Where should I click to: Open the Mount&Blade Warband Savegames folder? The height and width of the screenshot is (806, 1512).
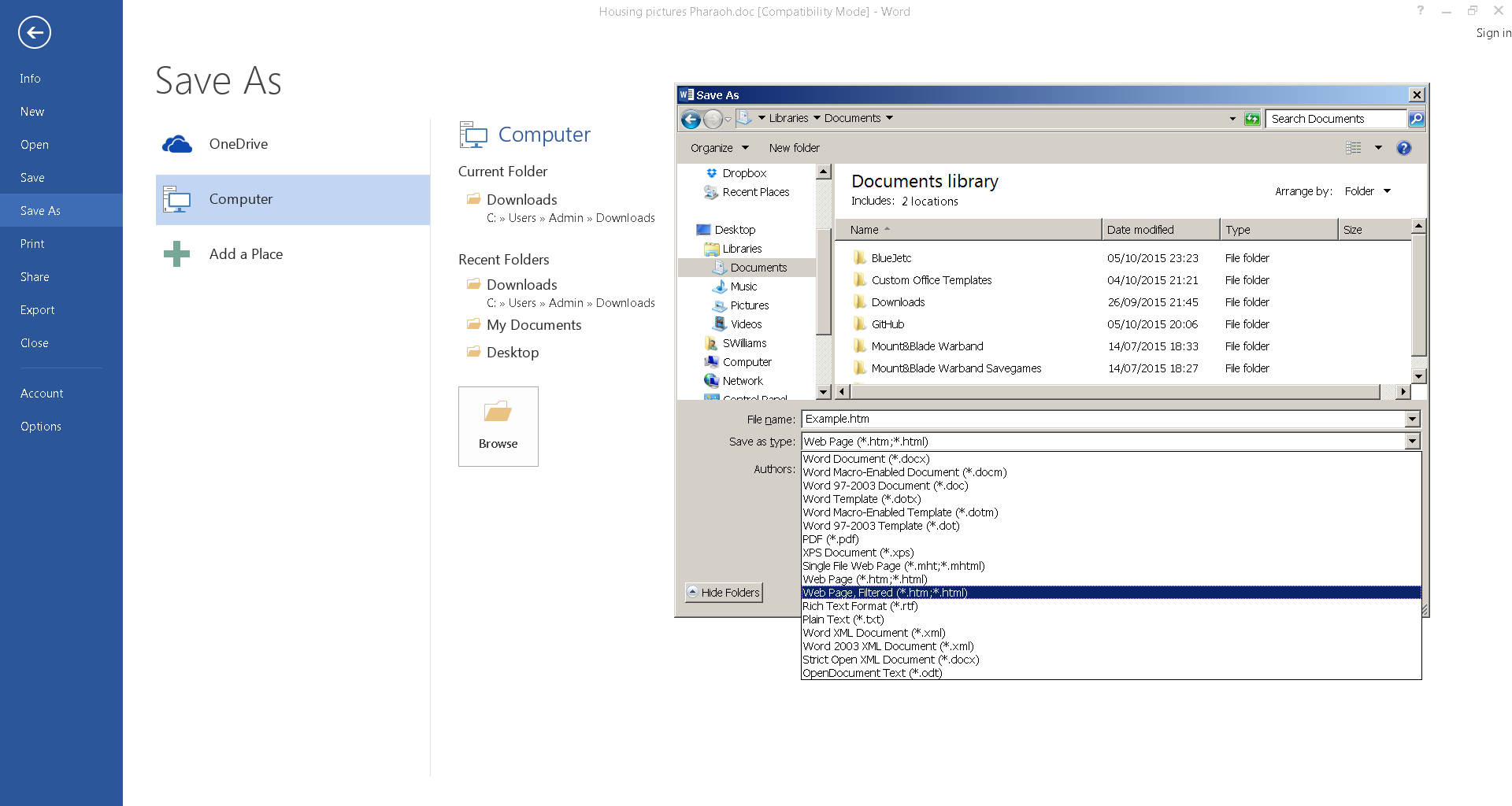pyautogui.click(x=956, y=368)
